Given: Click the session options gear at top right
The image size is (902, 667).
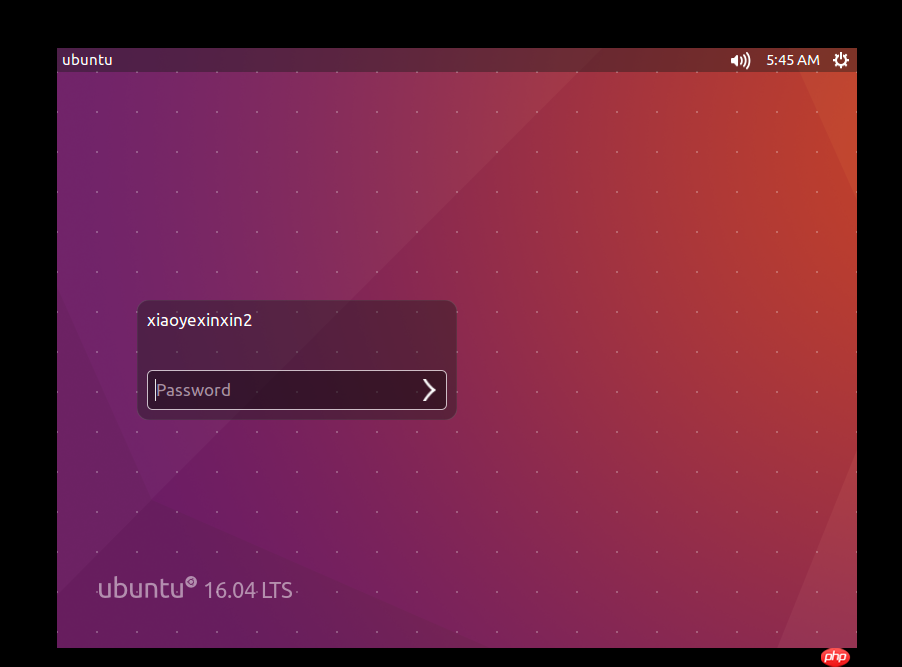Looking at the screenshot, I should (x=841, y=60).
